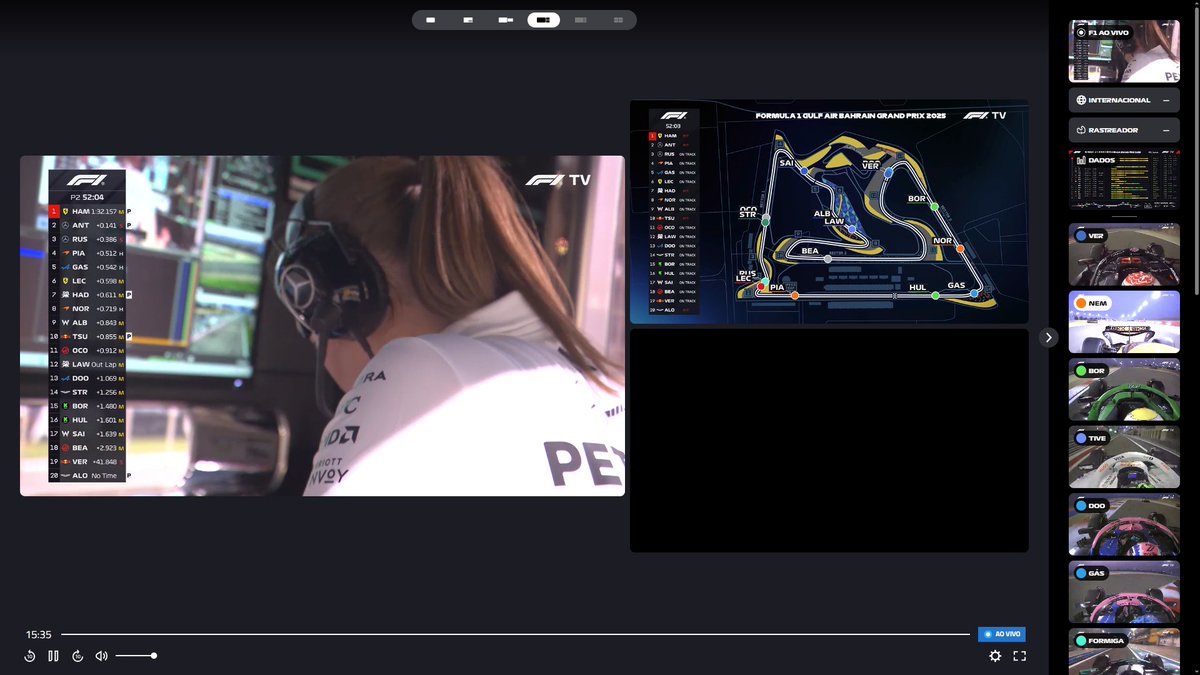Viewport: 1200px width, 675px height.
Task: Click the 15:35 elapsed time label
Action: (38, 634)
